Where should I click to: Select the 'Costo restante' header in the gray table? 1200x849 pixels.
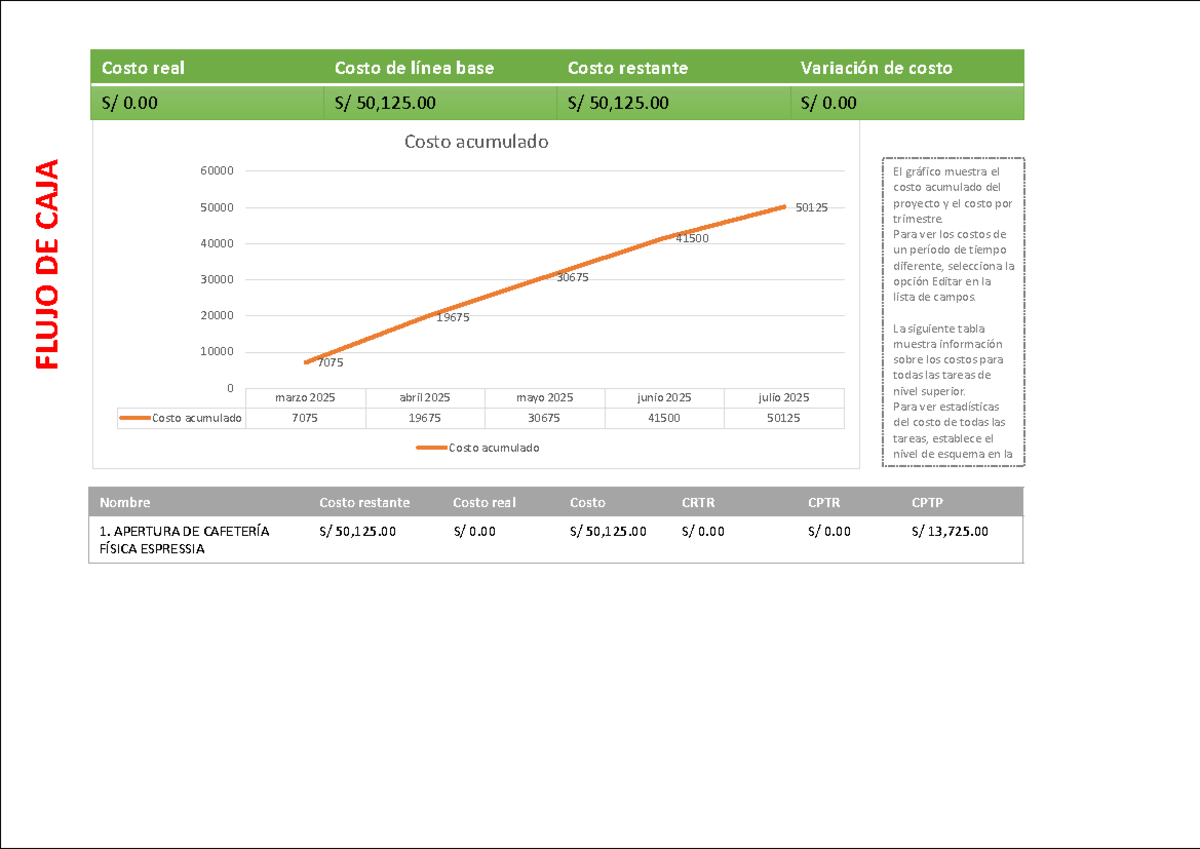[364, 502]
